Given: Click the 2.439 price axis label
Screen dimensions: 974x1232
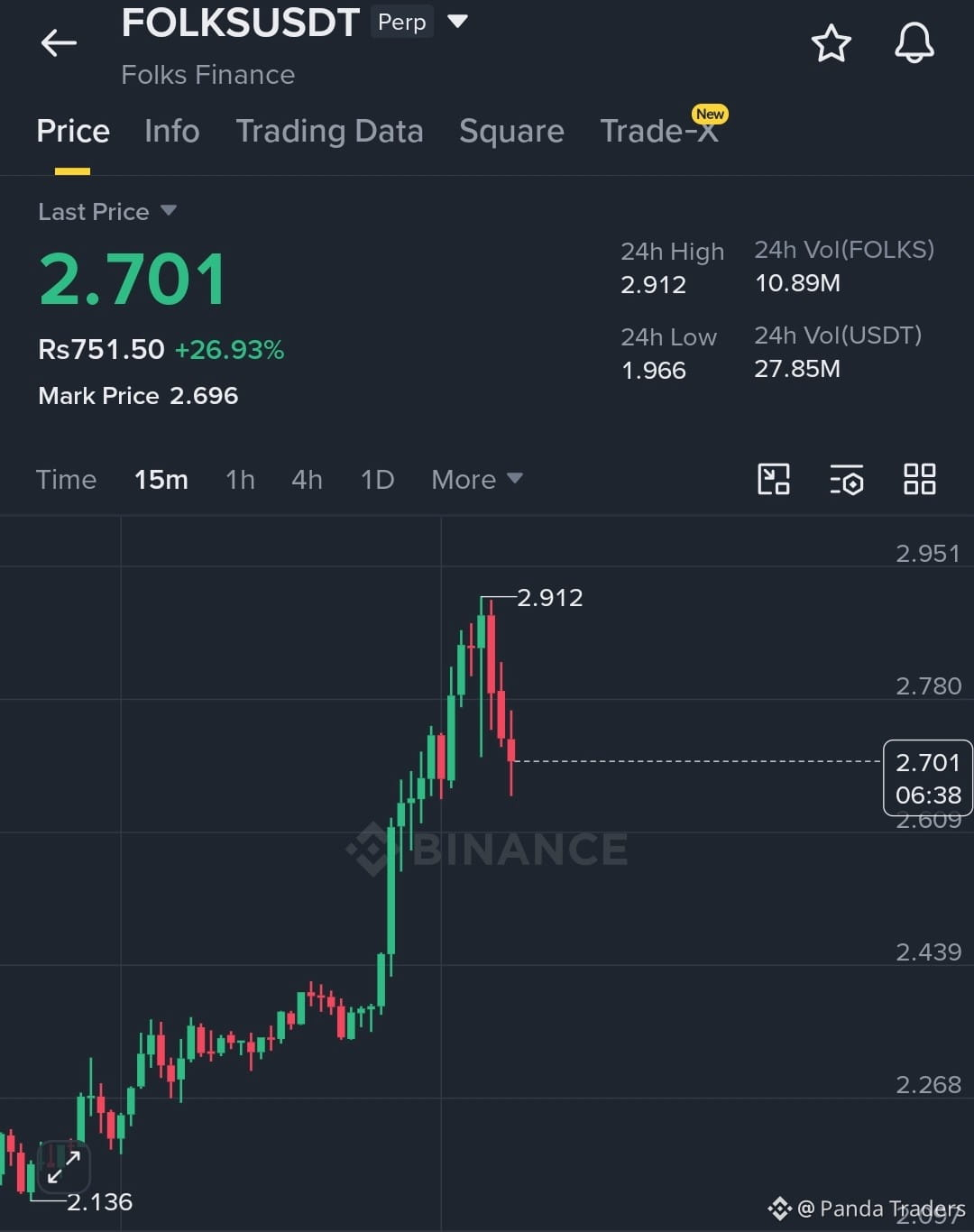Looking at the screenshot, I should point(928,952).
